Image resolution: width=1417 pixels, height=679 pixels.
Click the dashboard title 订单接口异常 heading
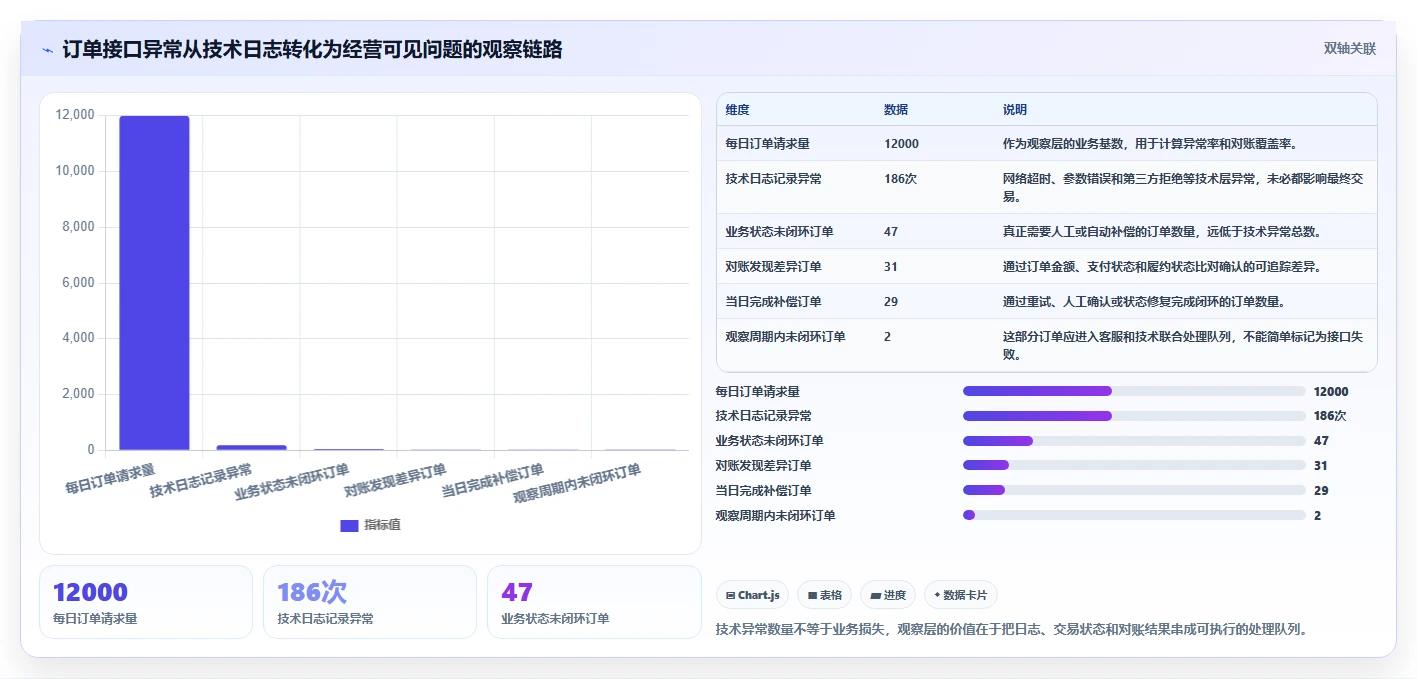coord(312,49)
